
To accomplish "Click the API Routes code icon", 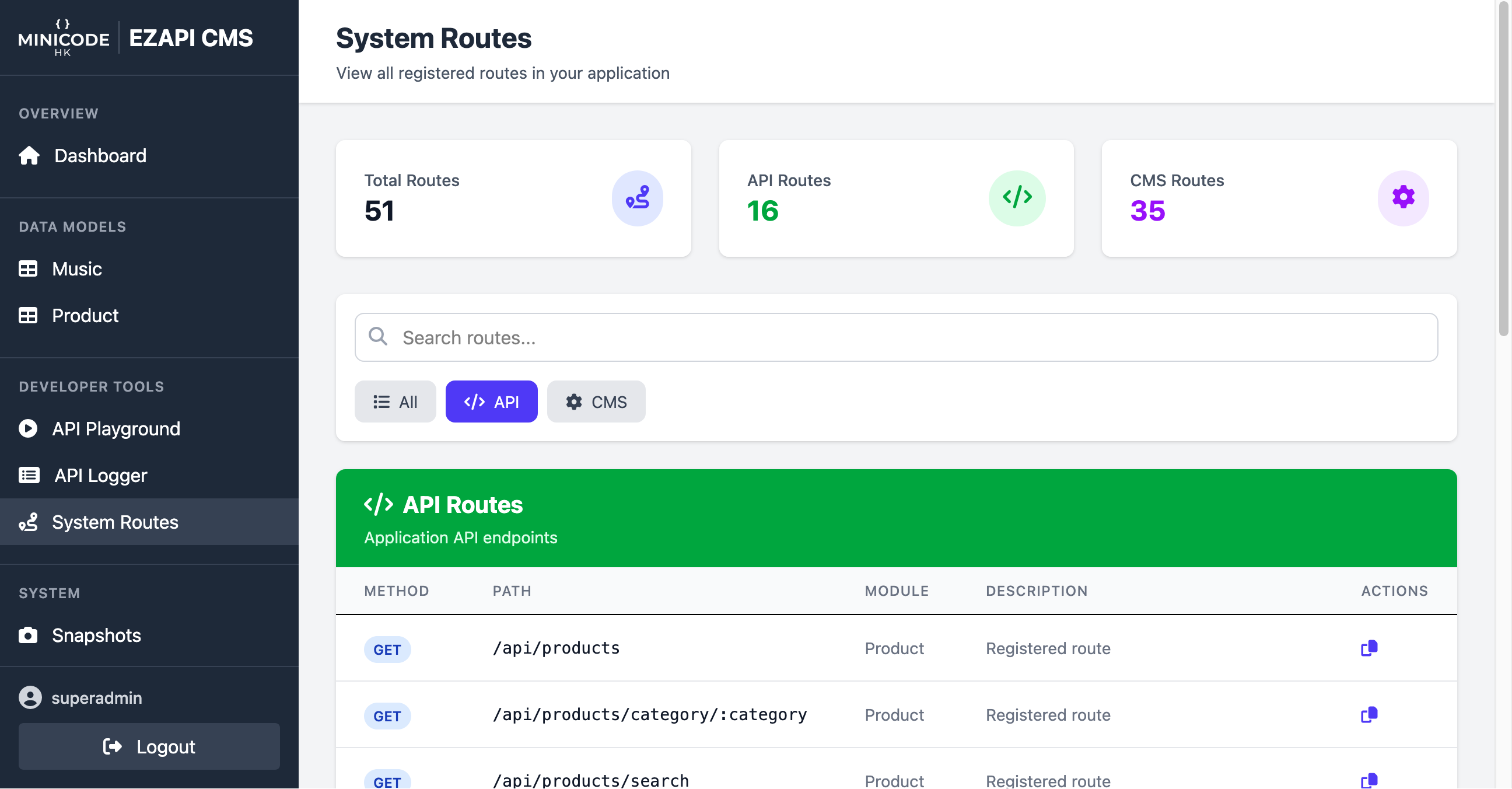I will coord(1017,198).
